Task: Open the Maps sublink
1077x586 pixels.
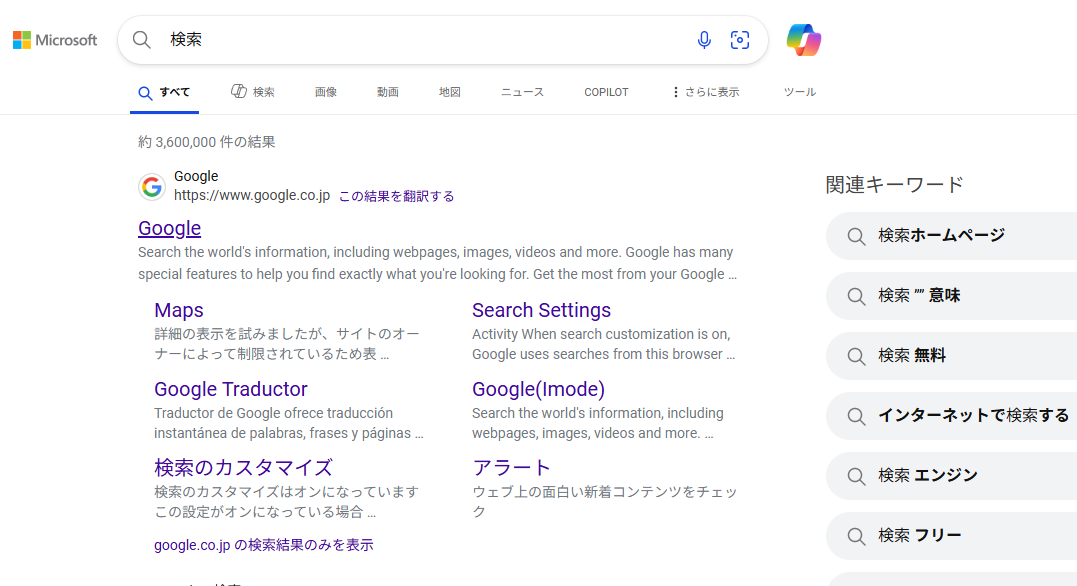Action: coord(179,310)
